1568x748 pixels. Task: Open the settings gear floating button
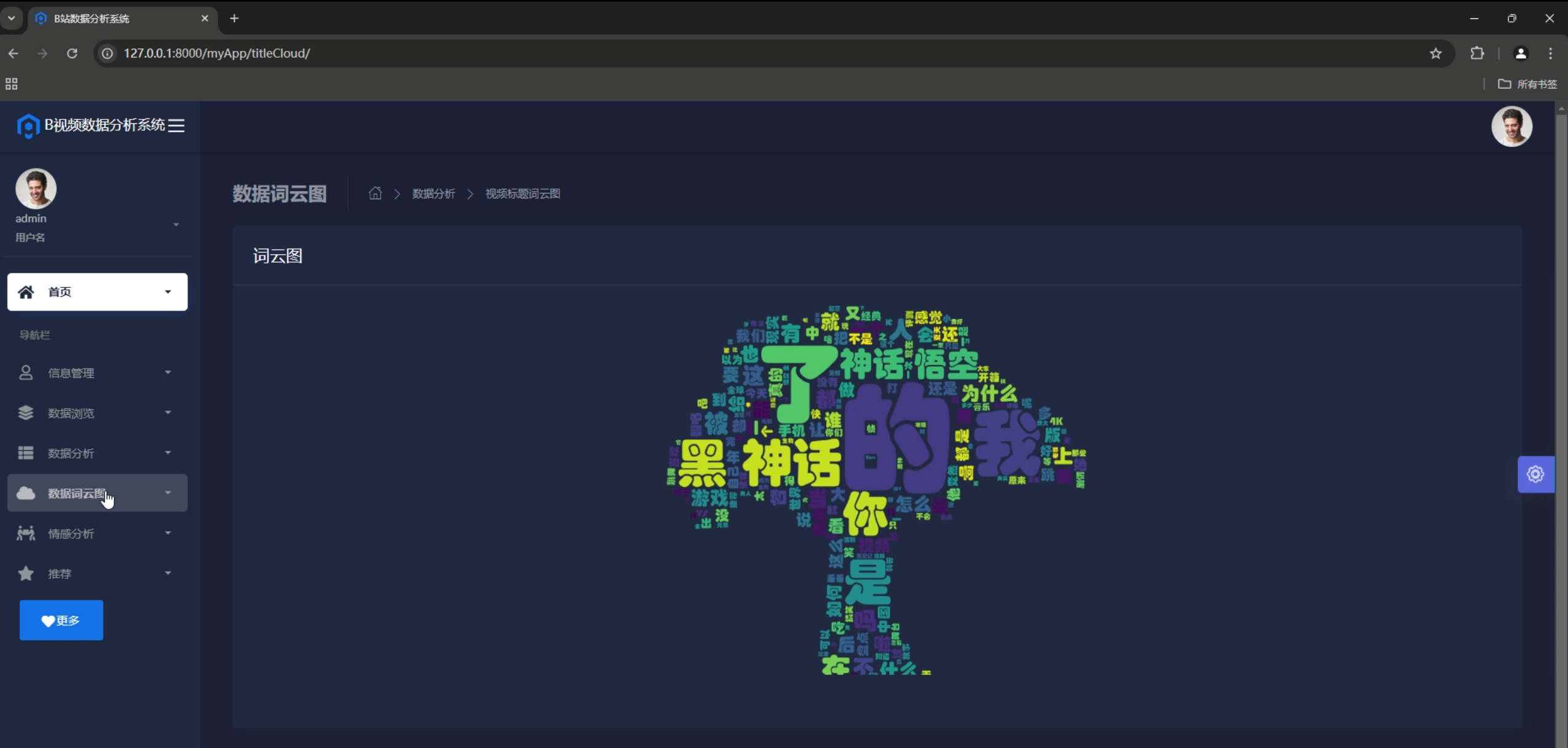pos(1535,474)
